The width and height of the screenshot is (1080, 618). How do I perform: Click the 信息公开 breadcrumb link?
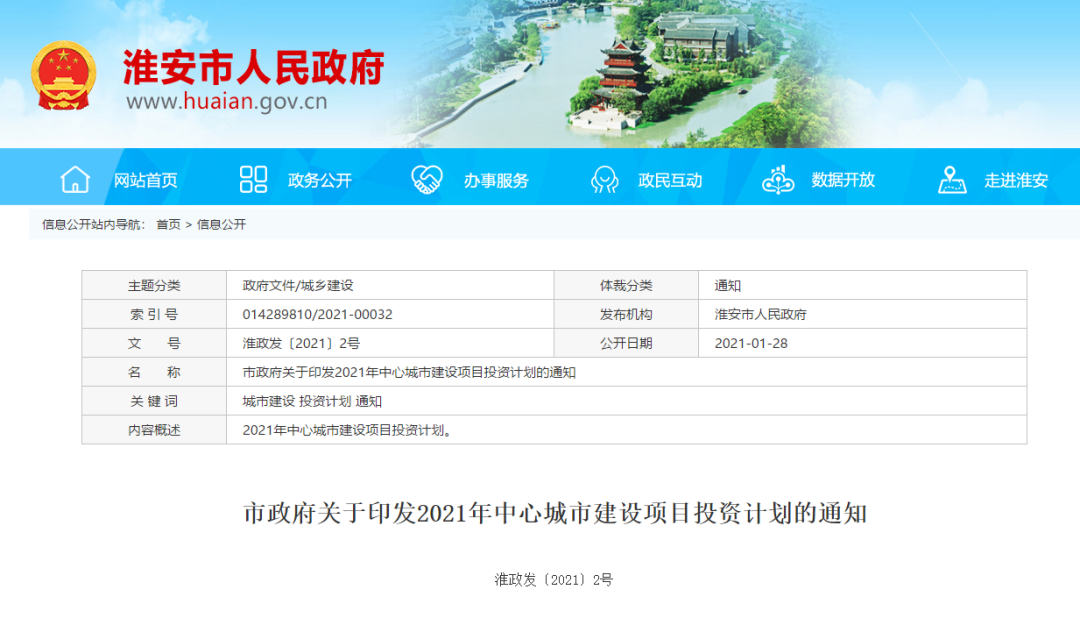[x=221, y=225]
